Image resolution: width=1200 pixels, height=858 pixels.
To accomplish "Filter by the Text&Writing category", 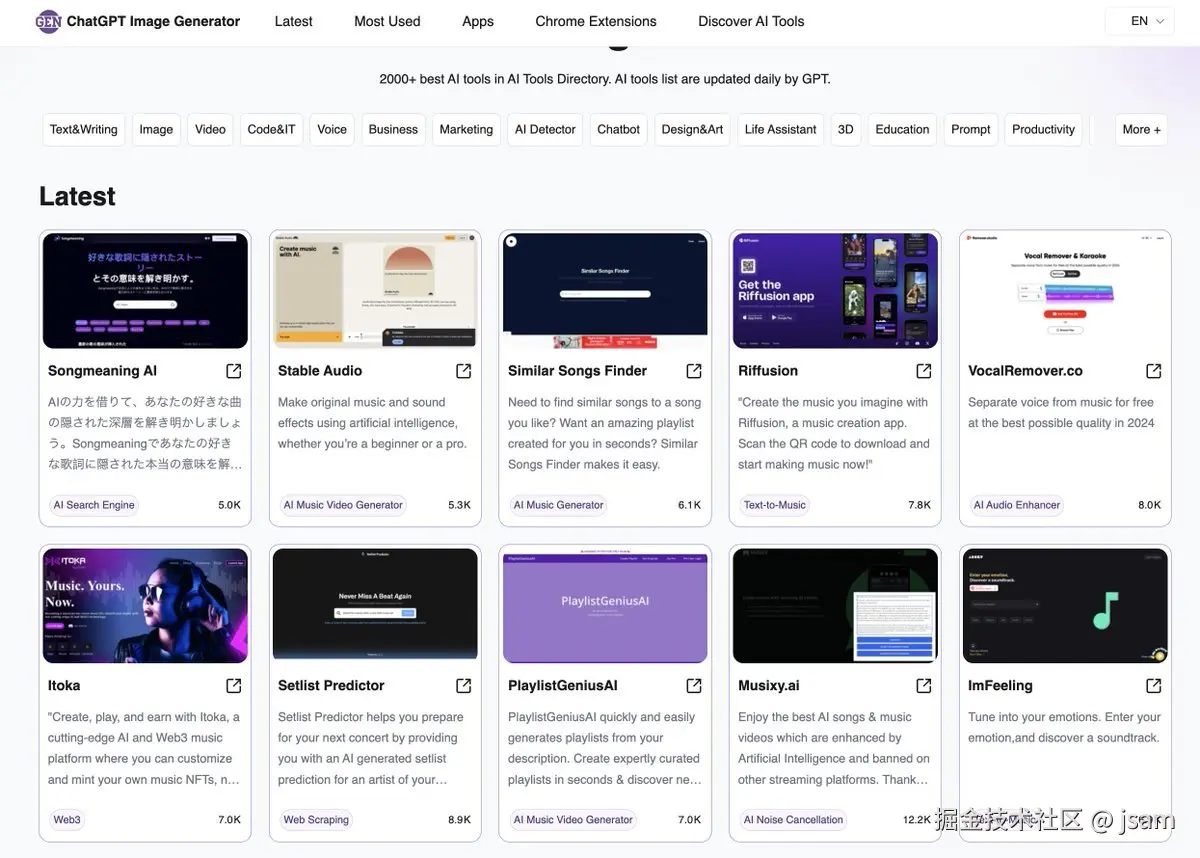I will [x=84, y=130].
